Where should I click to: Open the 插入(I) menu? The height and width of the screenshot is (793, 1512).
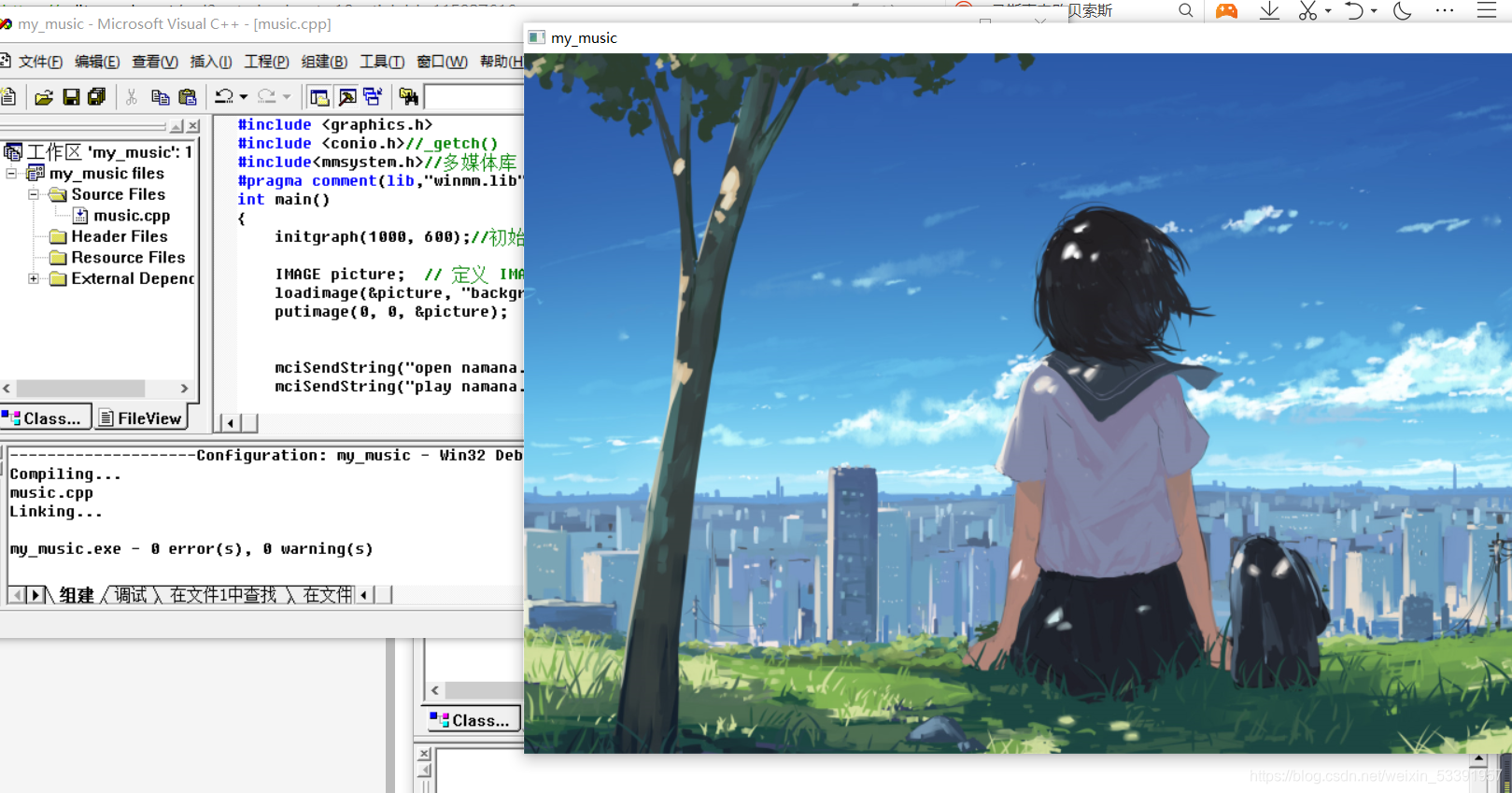pyautogui.click(x=211, y=62)
